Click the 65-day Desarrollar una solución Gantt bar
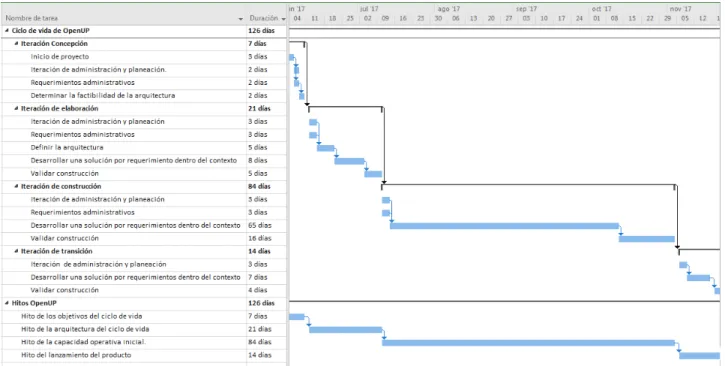 coord(504,226)
